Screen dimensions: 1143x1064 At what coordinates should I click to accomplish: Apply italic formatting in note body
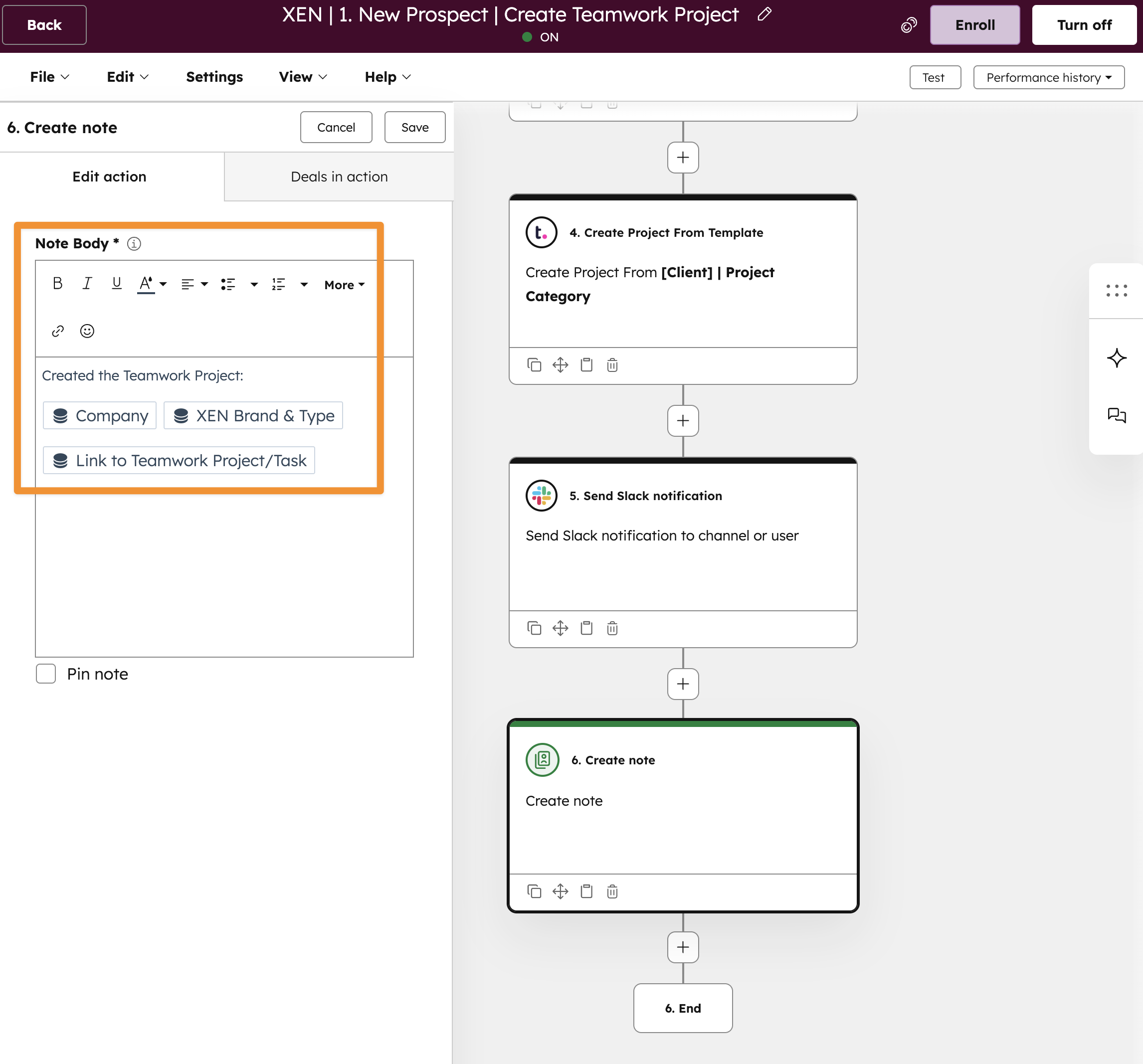click(87, 283)
